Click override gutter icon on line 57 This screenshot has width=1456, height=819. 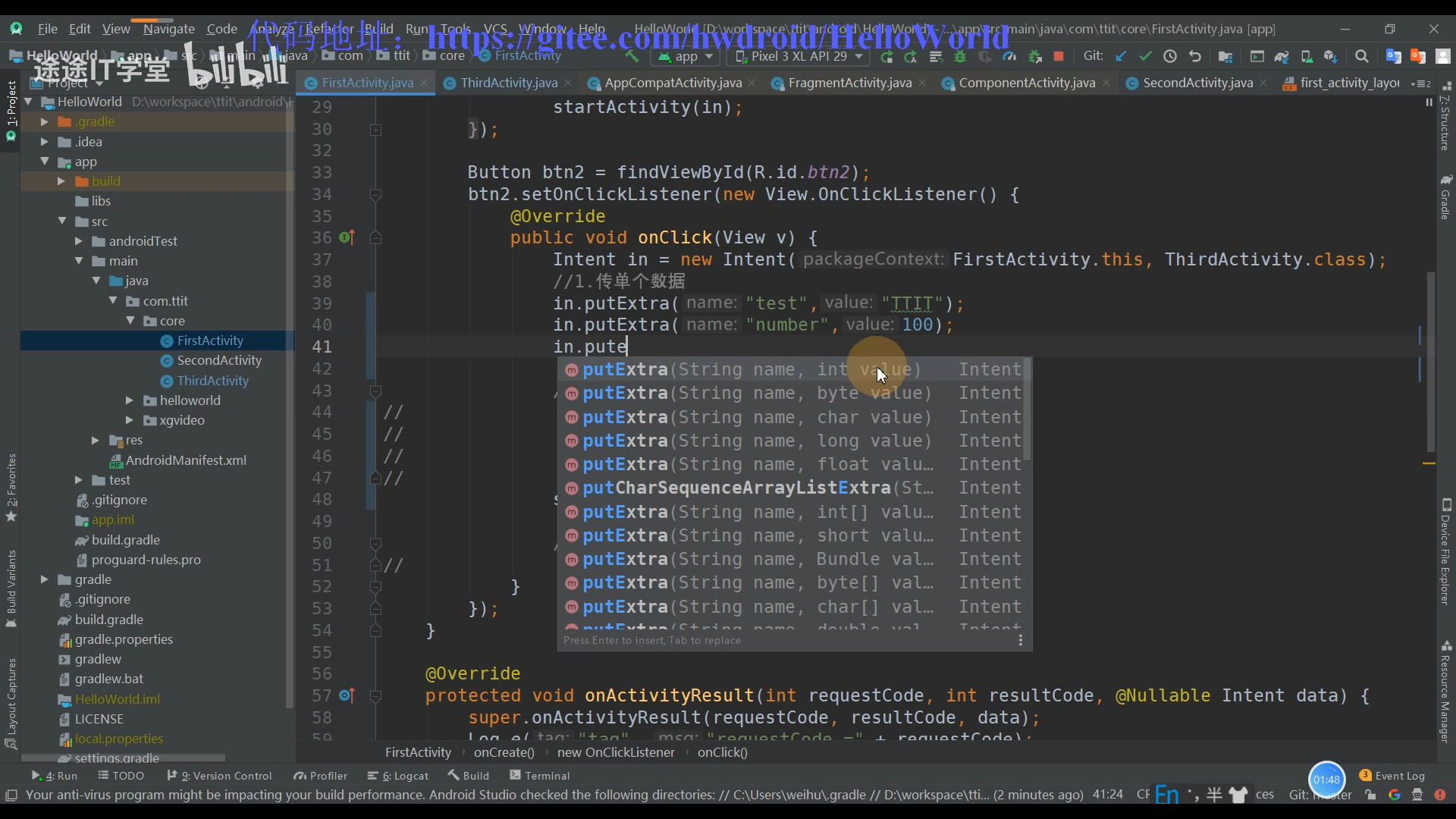(347, 695)
